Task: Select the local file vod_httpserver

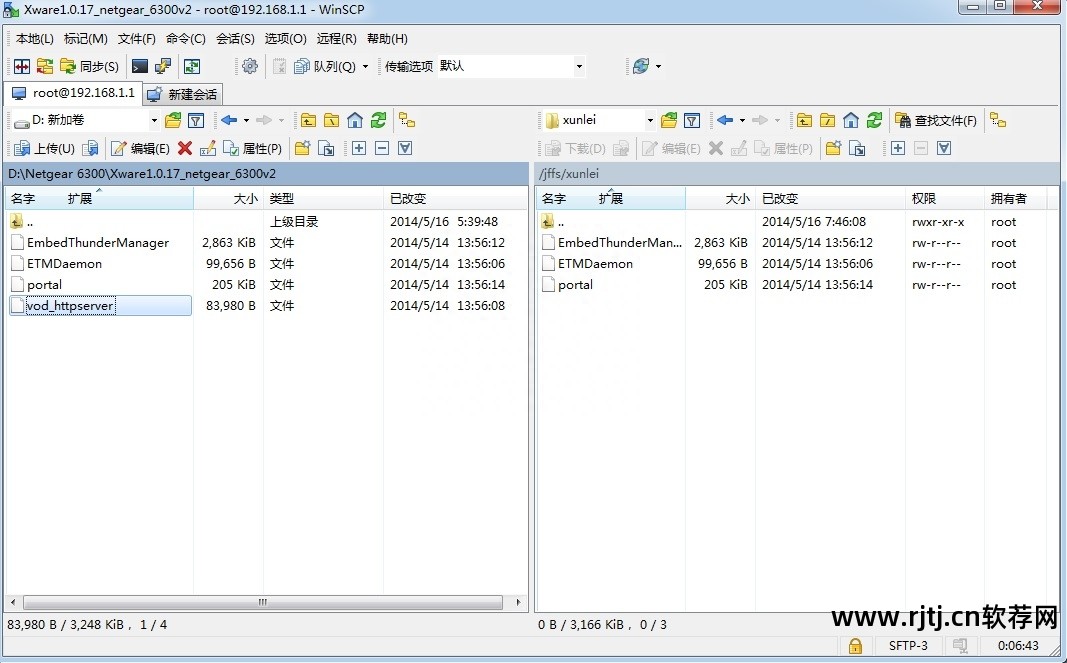Action: pos(69,306)
